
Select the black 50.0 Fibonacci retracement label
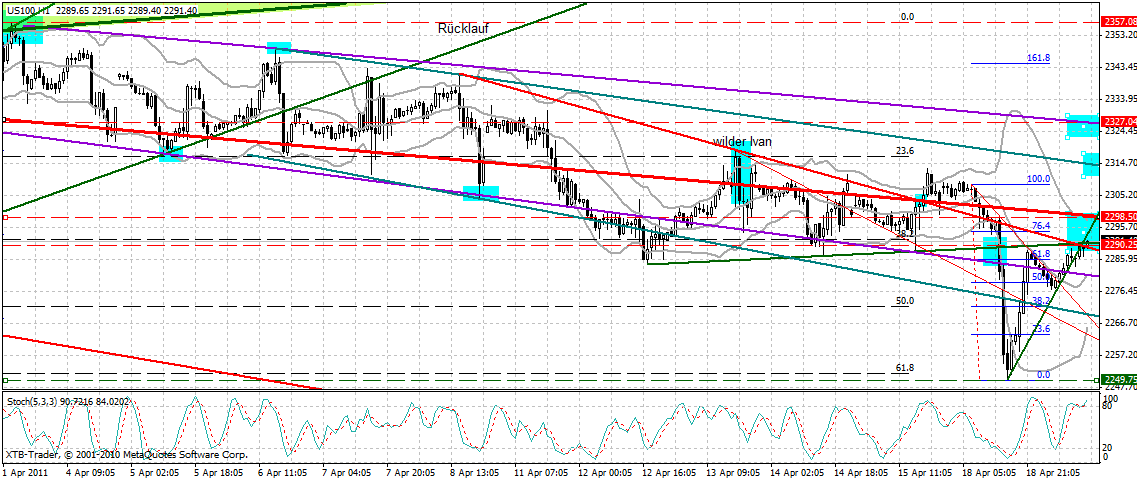click(905, 300)
